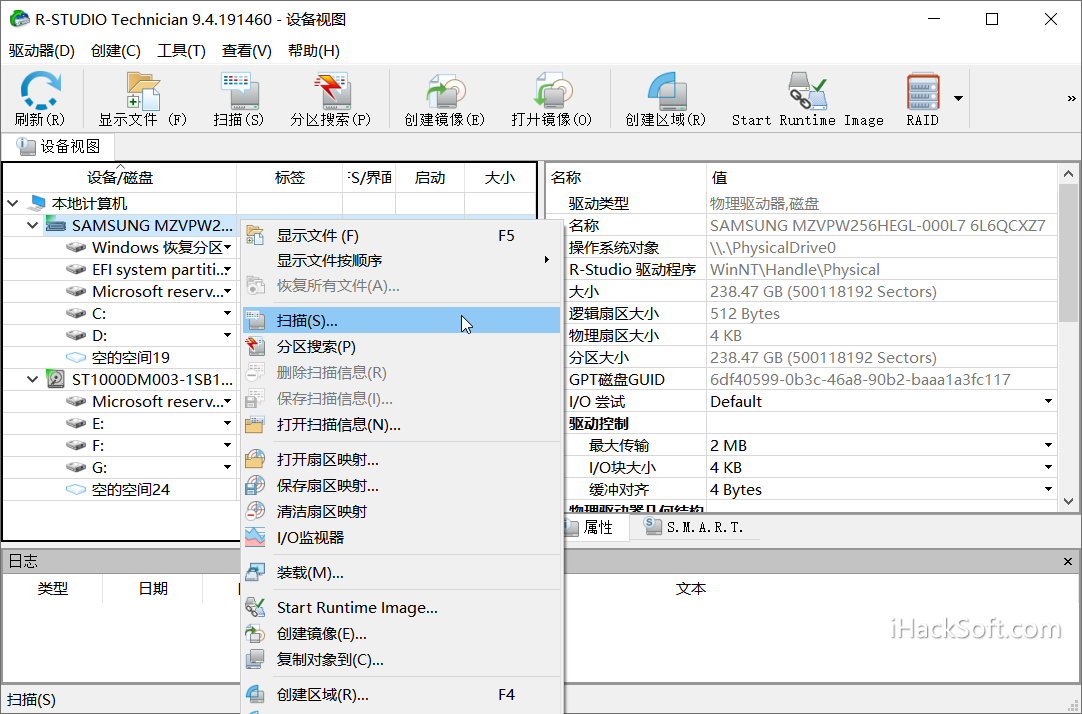Choose 创建区域(R)... in the context menu

point(401,695)
